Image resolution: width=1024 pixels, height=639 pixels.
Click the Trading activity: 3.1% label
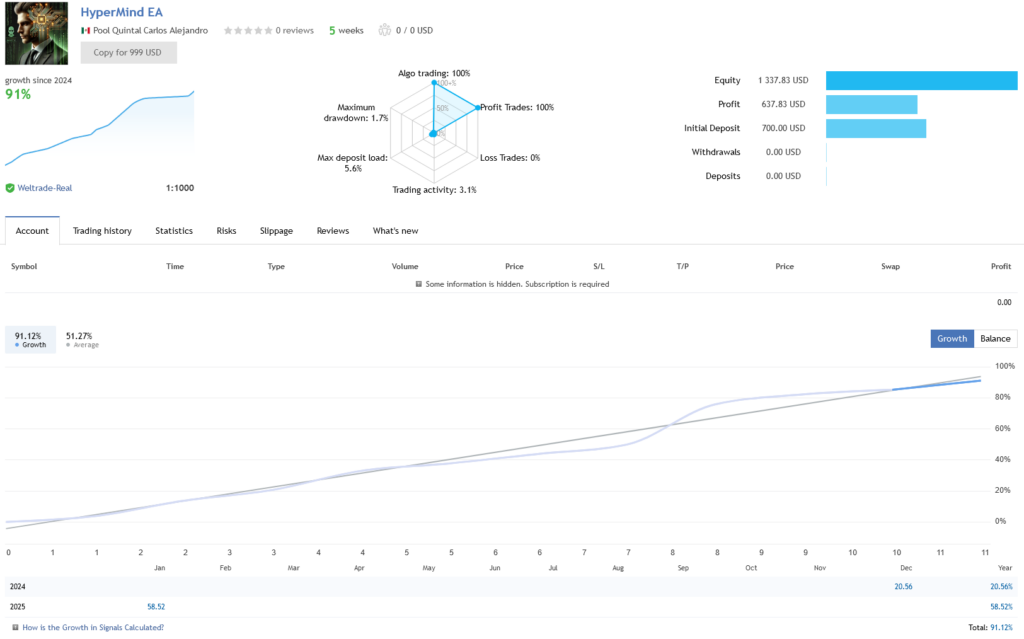[434, 190]
